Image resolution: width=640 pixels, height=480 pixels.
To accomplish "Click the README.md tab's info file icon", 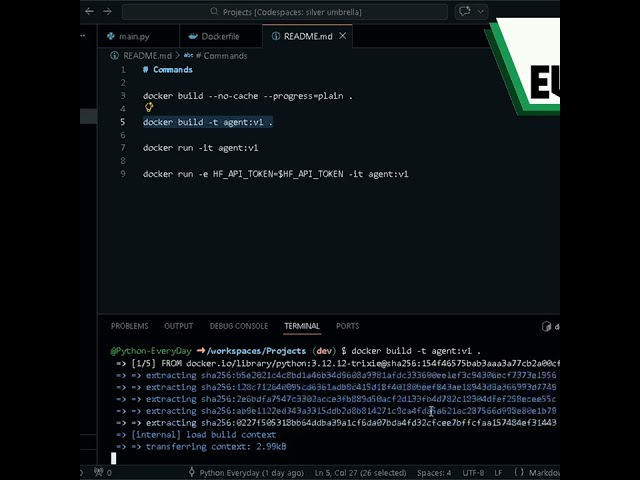I will click(x=276, y=36).
